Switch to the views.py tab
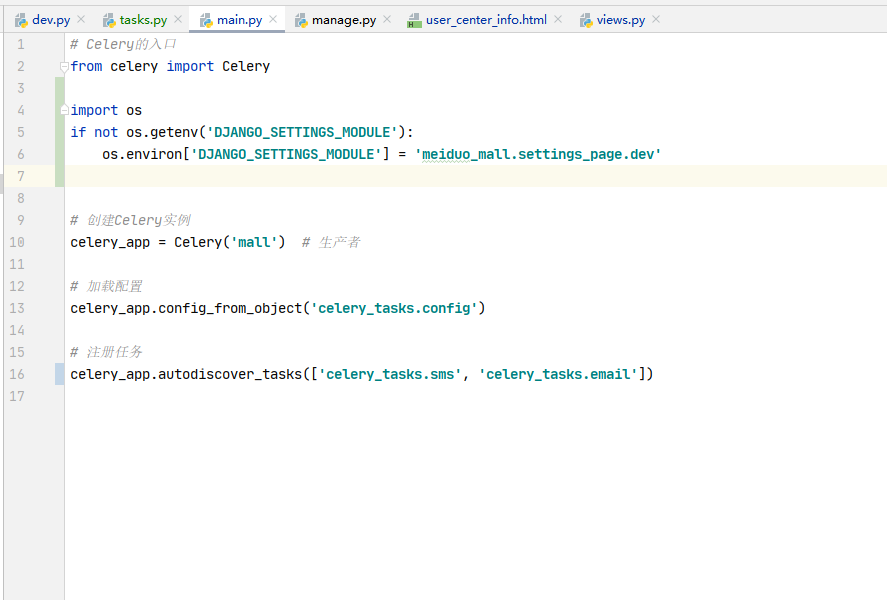This screenshot has height=600, width=887. click(620, 18)
